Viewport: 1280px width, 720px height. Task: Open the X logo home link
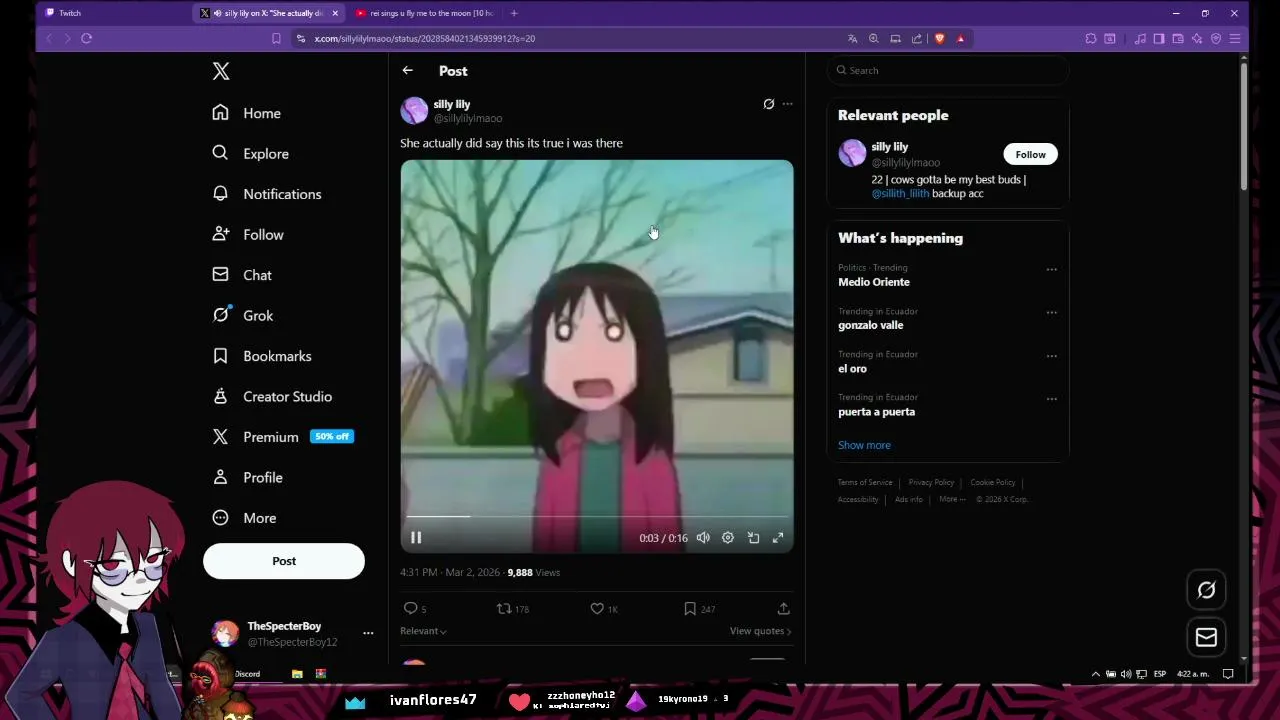(x=221, y=71)
